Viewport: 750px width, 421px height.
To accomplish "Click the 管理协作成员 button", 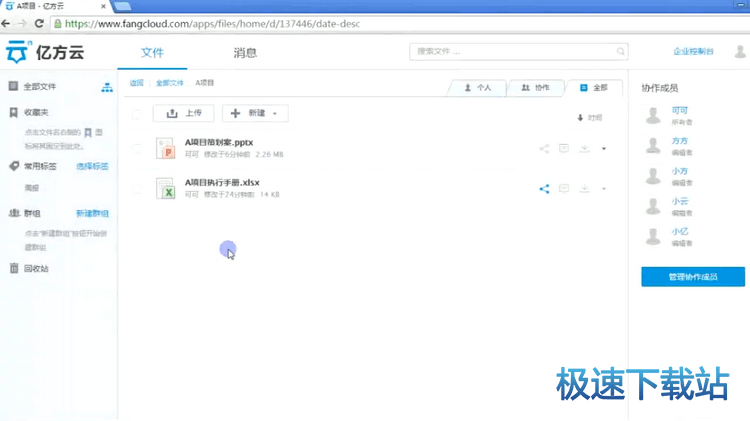I will [693, 277].
